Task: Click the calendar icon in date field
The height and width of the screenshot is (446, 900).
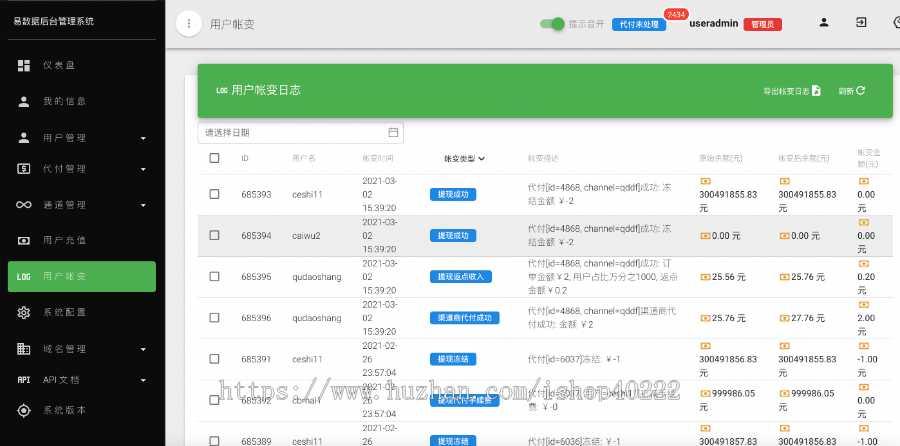Action: tap(393, 132)
